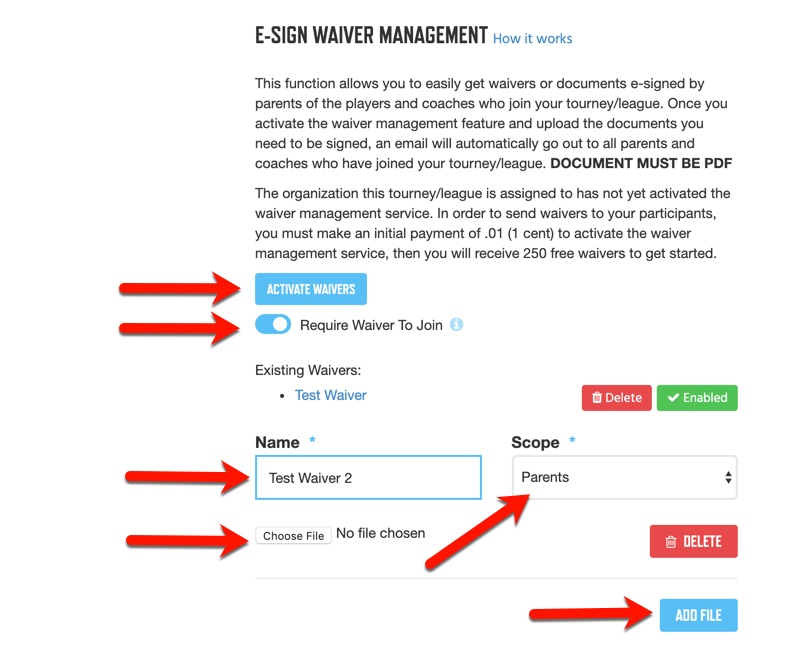Toggle the Require Waiver To Join switch
Image resolution: width=793 pixels, height=662 pixels.
tap(273, 324)
